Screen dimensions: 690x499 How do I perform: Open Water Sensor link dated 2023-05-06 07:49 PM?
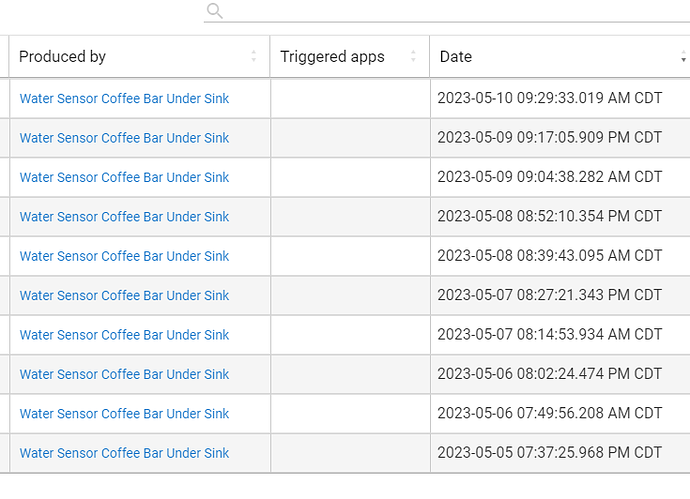pos(124,414)
